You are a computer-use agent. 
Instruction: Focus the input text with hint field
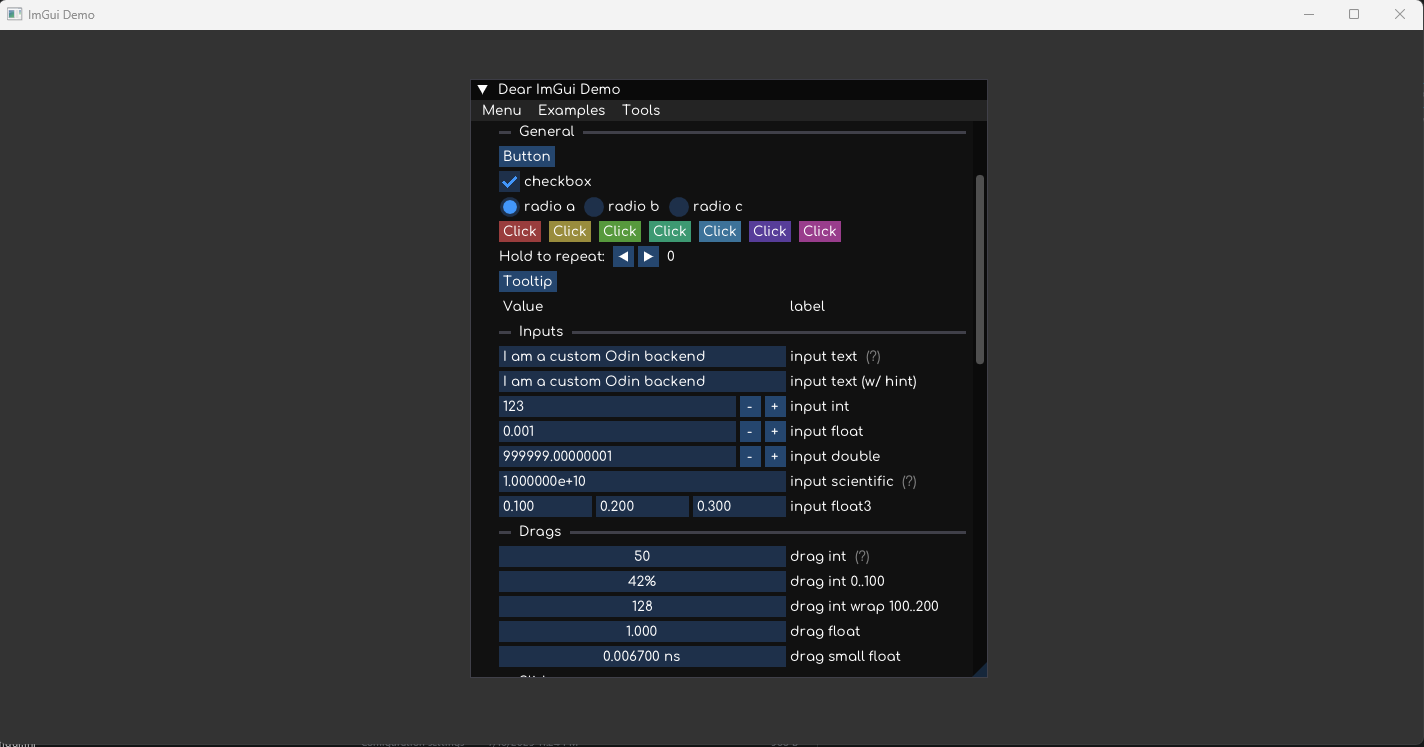point(642,381)
